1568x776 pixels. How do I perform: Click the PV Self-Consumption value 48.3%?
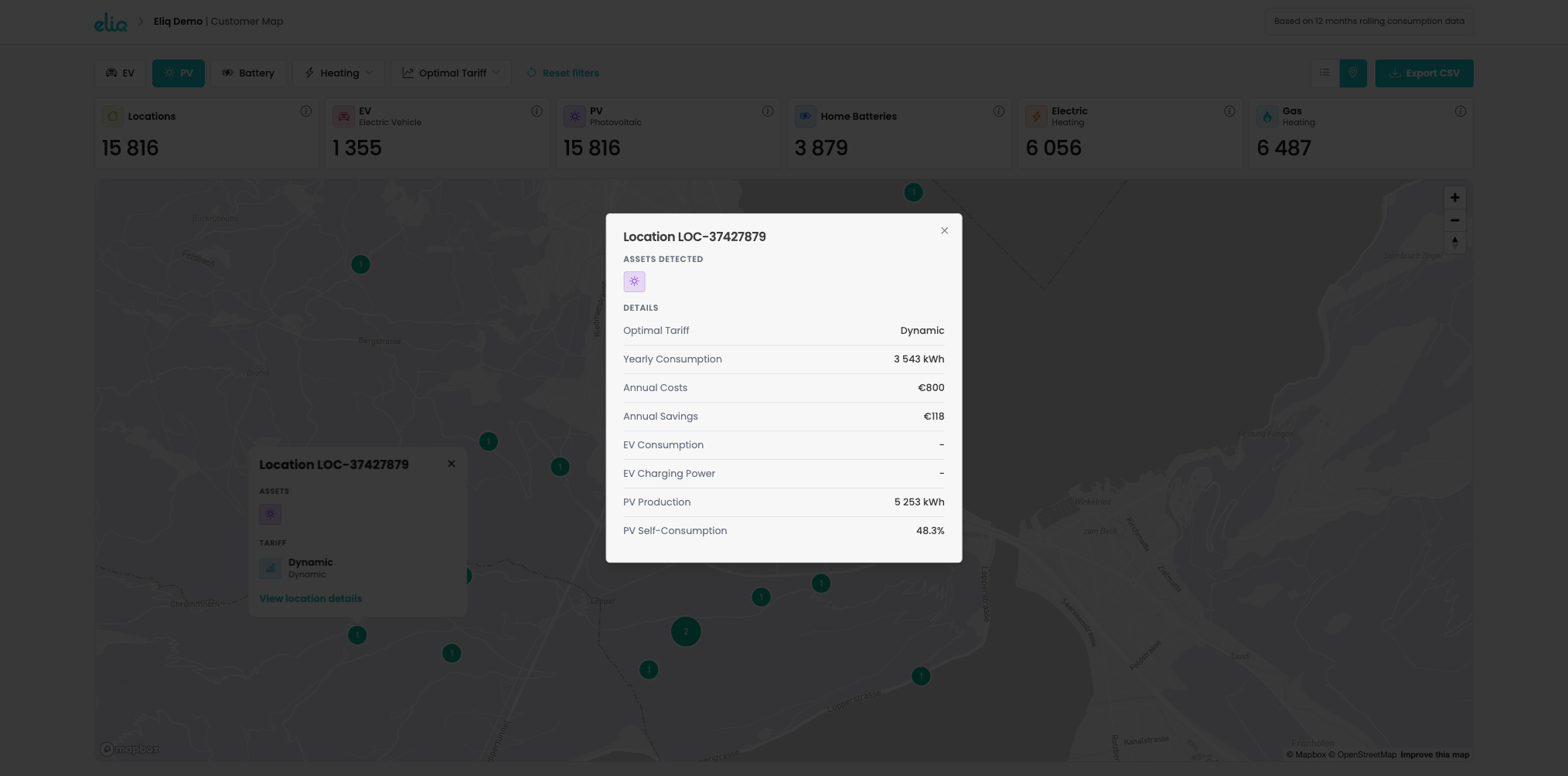coord(930,531)
